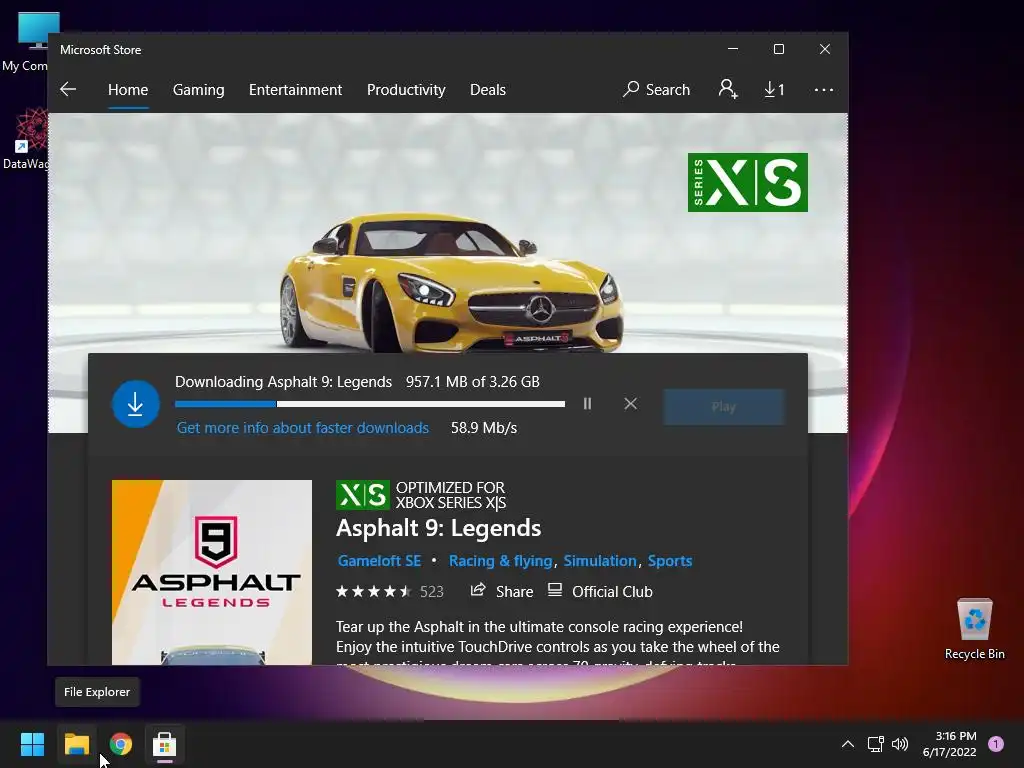
Task: Click the Asphalt 9: Legends title
Action: pos(438,528)
